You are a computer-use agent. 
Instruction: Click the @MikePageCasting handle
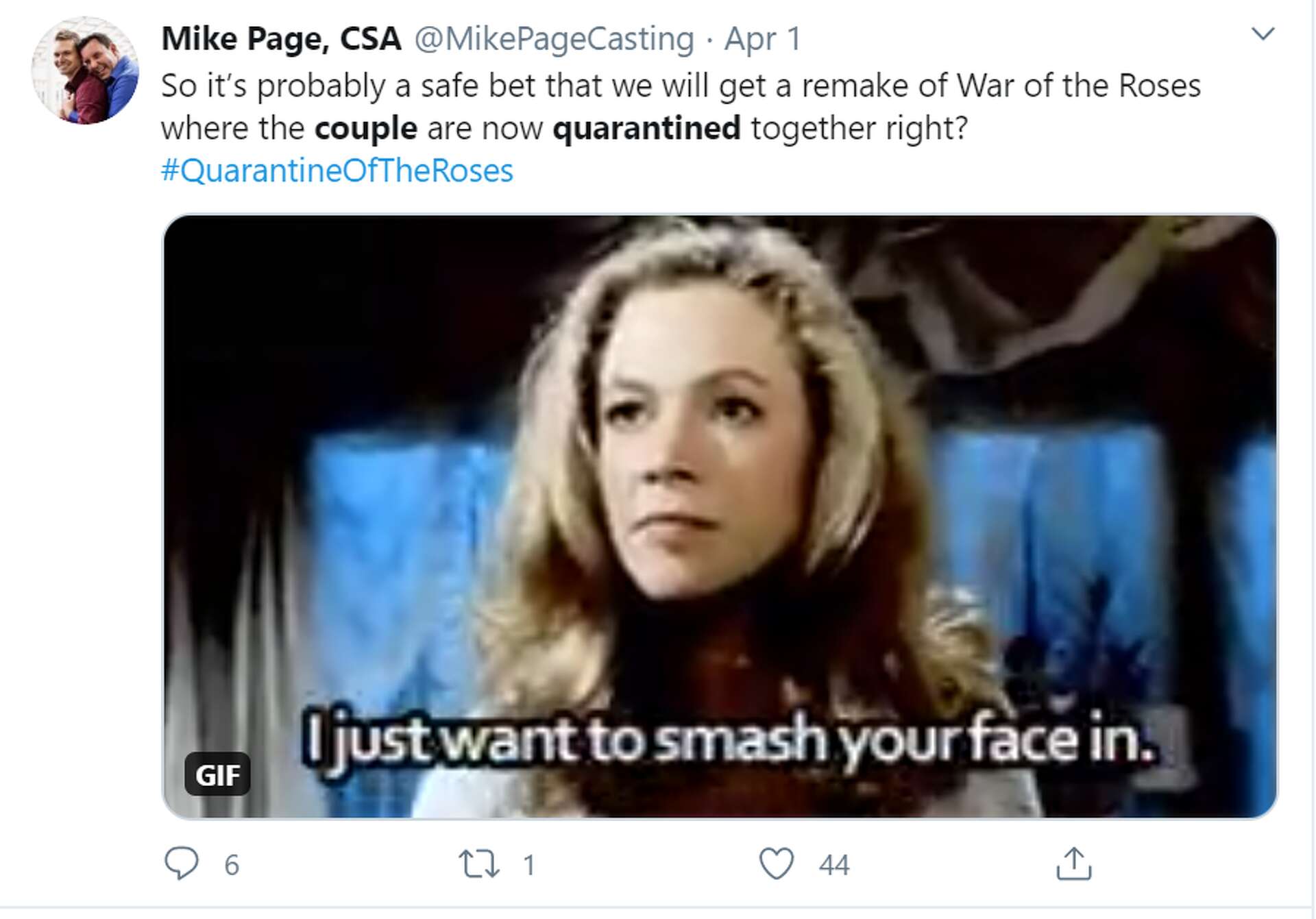[554, 38]
